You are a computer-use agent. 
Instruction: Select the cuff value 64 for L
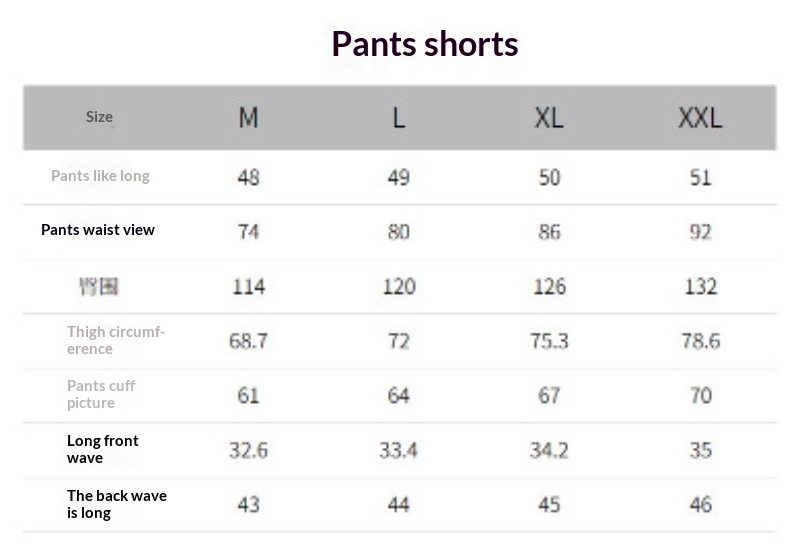[398, 395]
